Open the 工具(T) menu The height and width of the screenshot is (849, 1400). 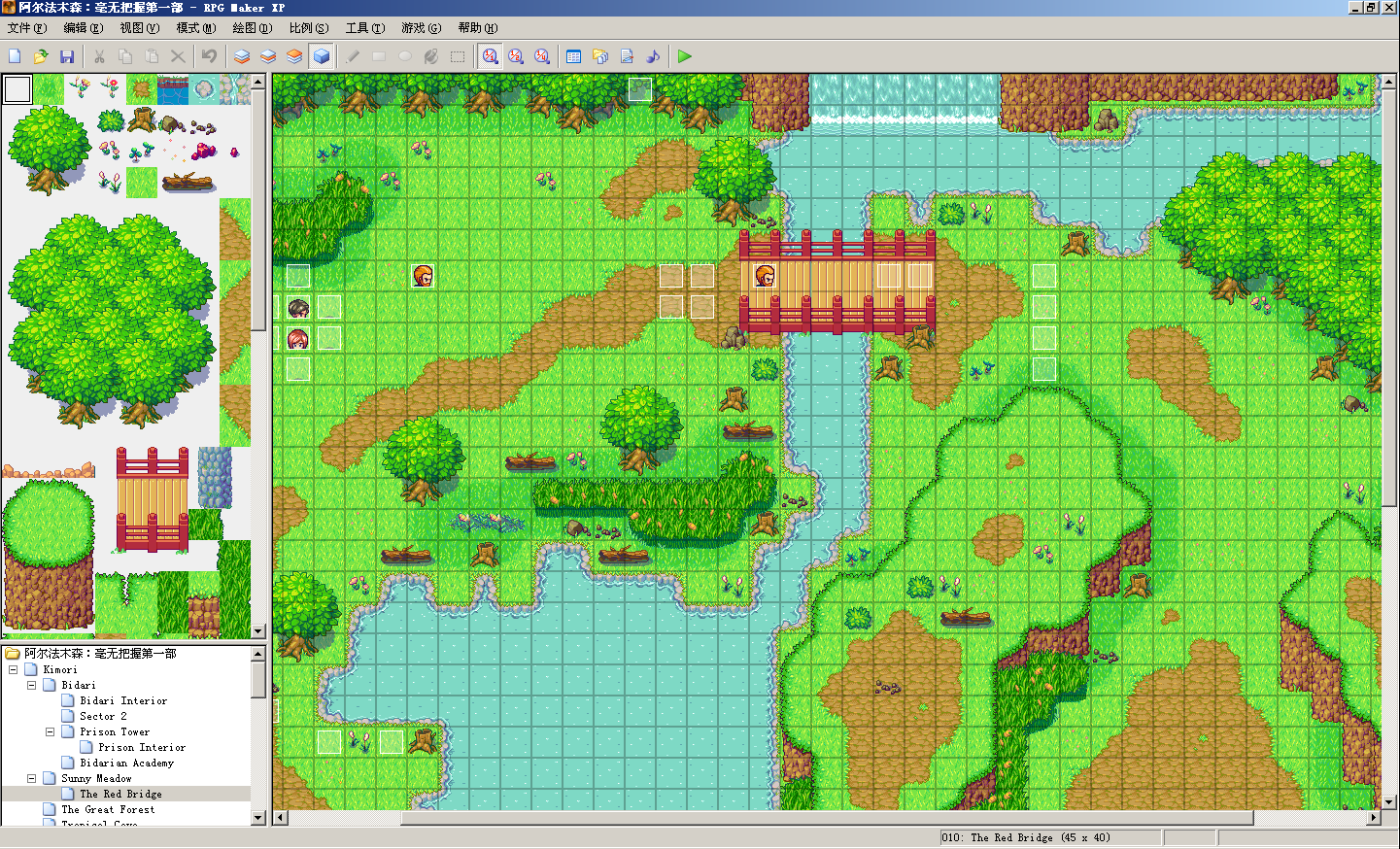pos(365,28)
